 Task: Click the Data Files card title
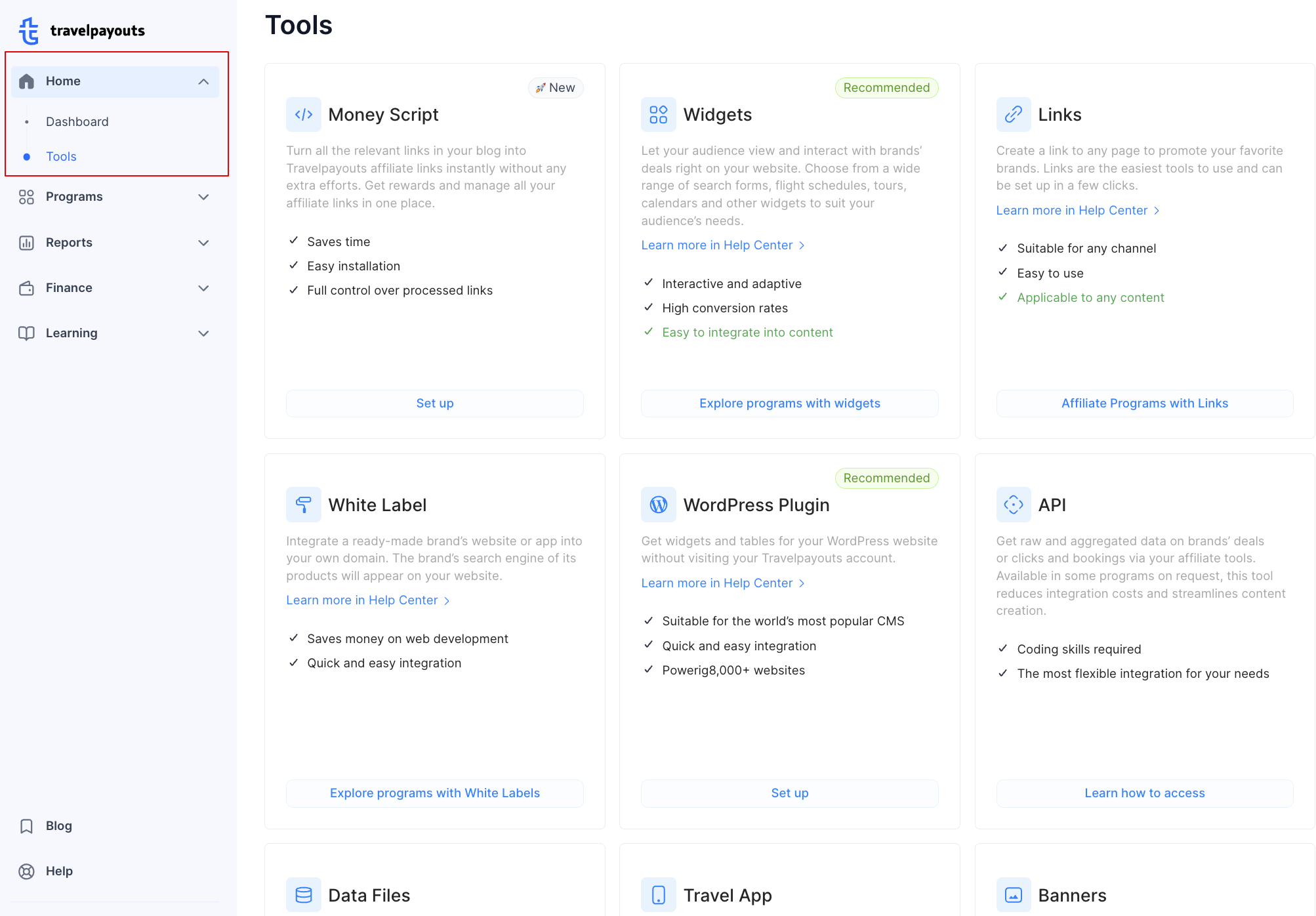click(x=369, y=896)
